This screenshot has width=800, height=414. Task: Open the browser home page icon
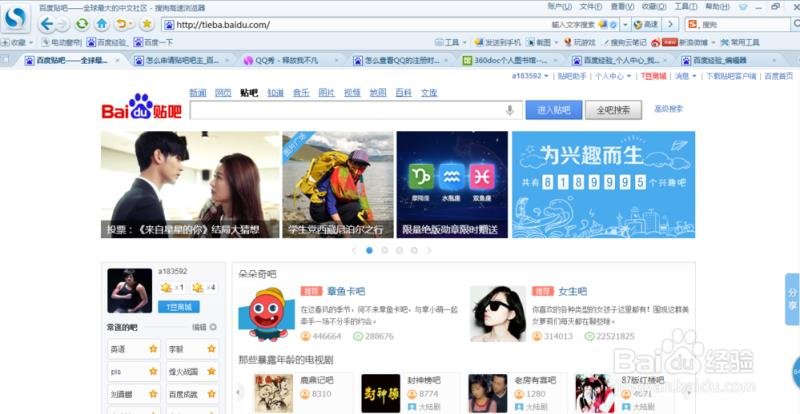click(x=102, y=24)
